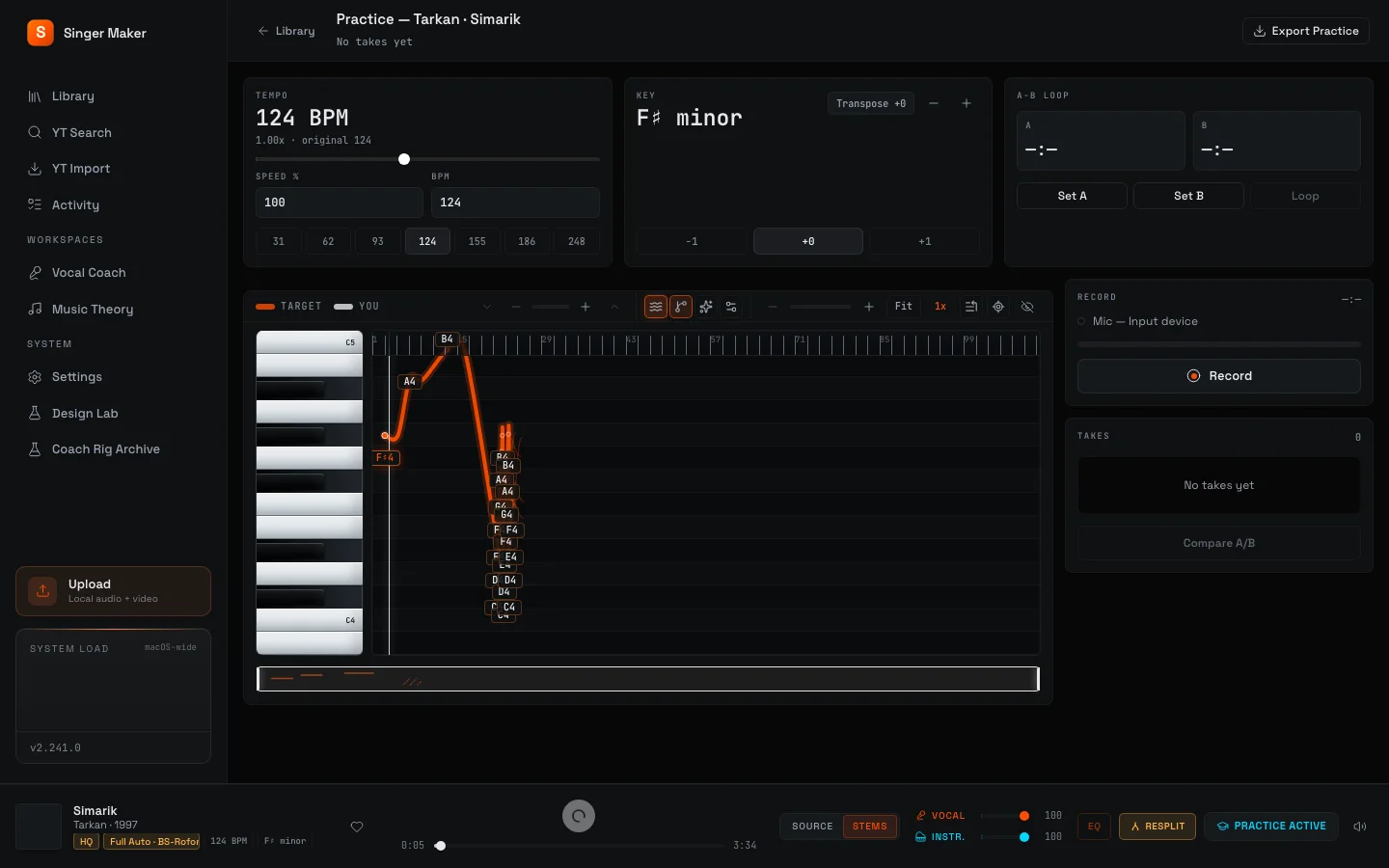
Task: Click vertical zoom in plus icon
Action: 586,307
